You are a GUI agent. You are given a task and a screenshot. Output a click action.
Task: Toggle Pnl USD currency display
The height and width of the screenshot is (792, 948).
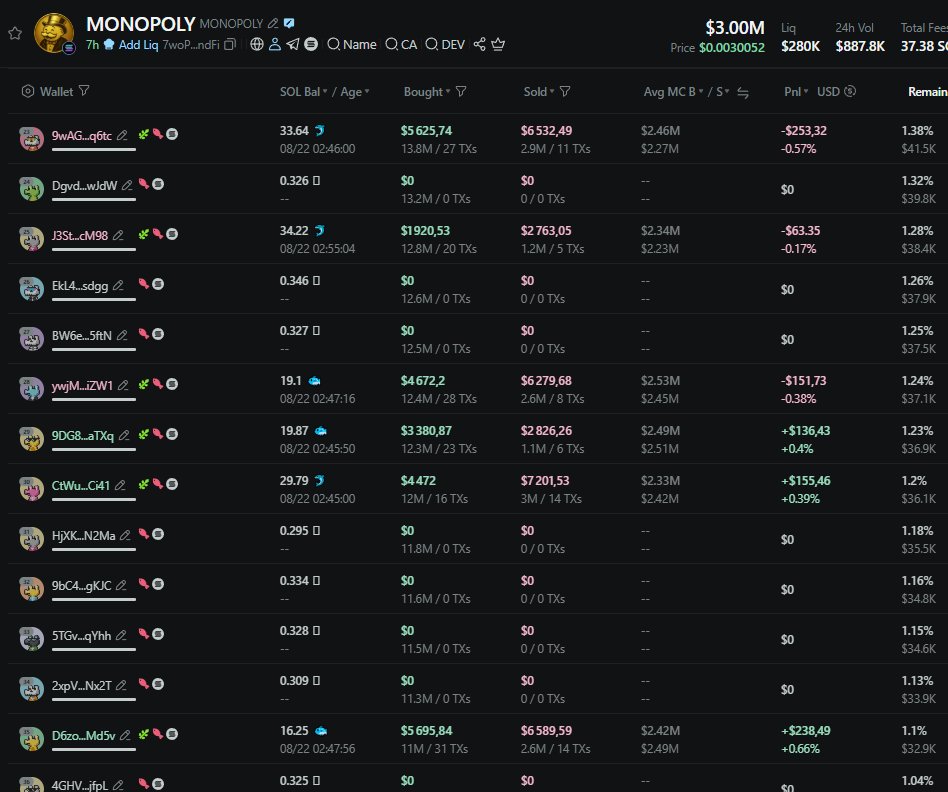[836, 92]
